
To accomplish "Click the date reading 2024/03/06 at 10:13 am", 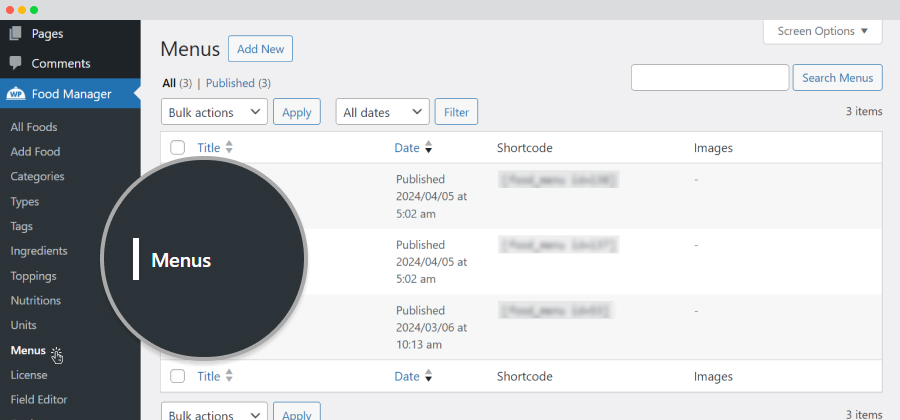I will click(x=432, y=336).
